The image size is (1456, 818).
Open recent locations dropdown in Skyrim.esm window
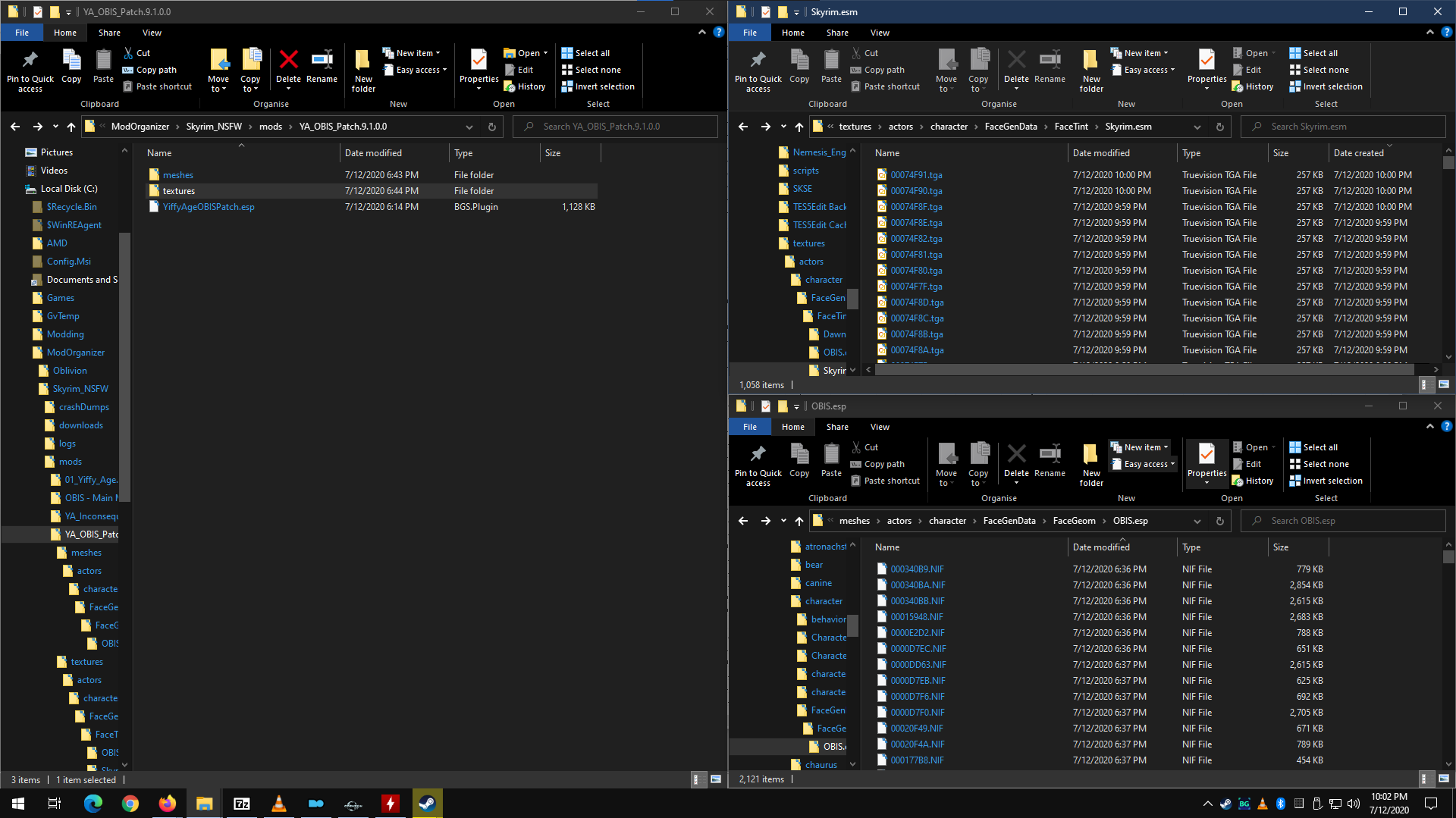784,127
